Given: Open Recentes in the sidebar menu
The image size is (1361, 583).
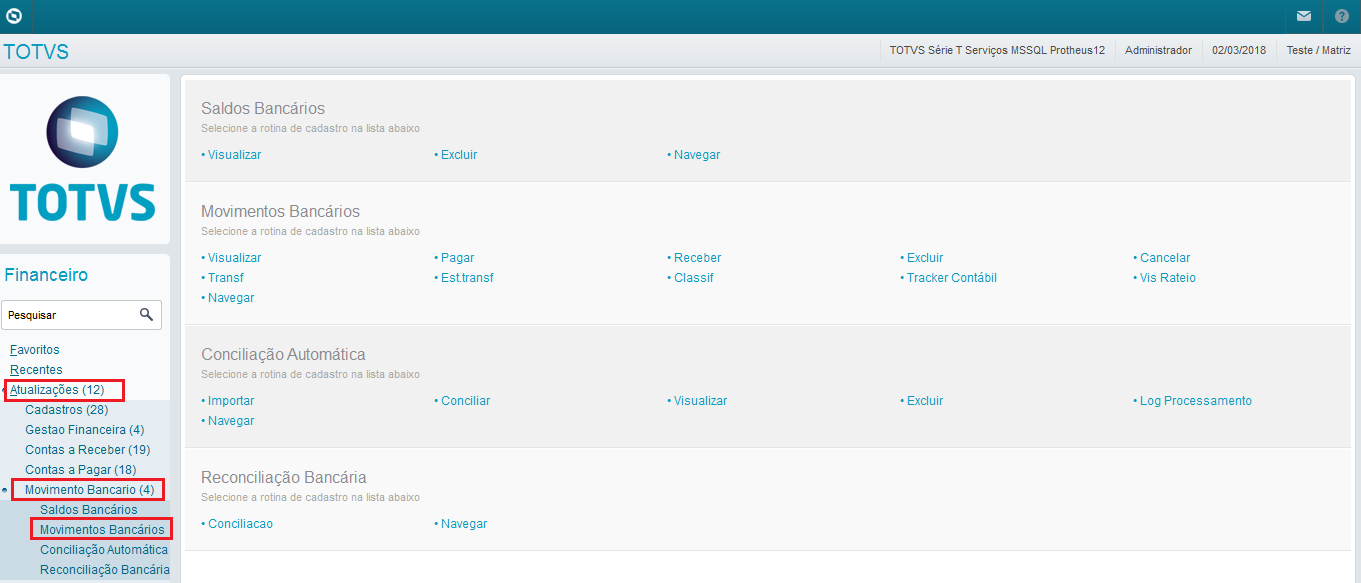Looking at the screenshot, I should [36, 370].
